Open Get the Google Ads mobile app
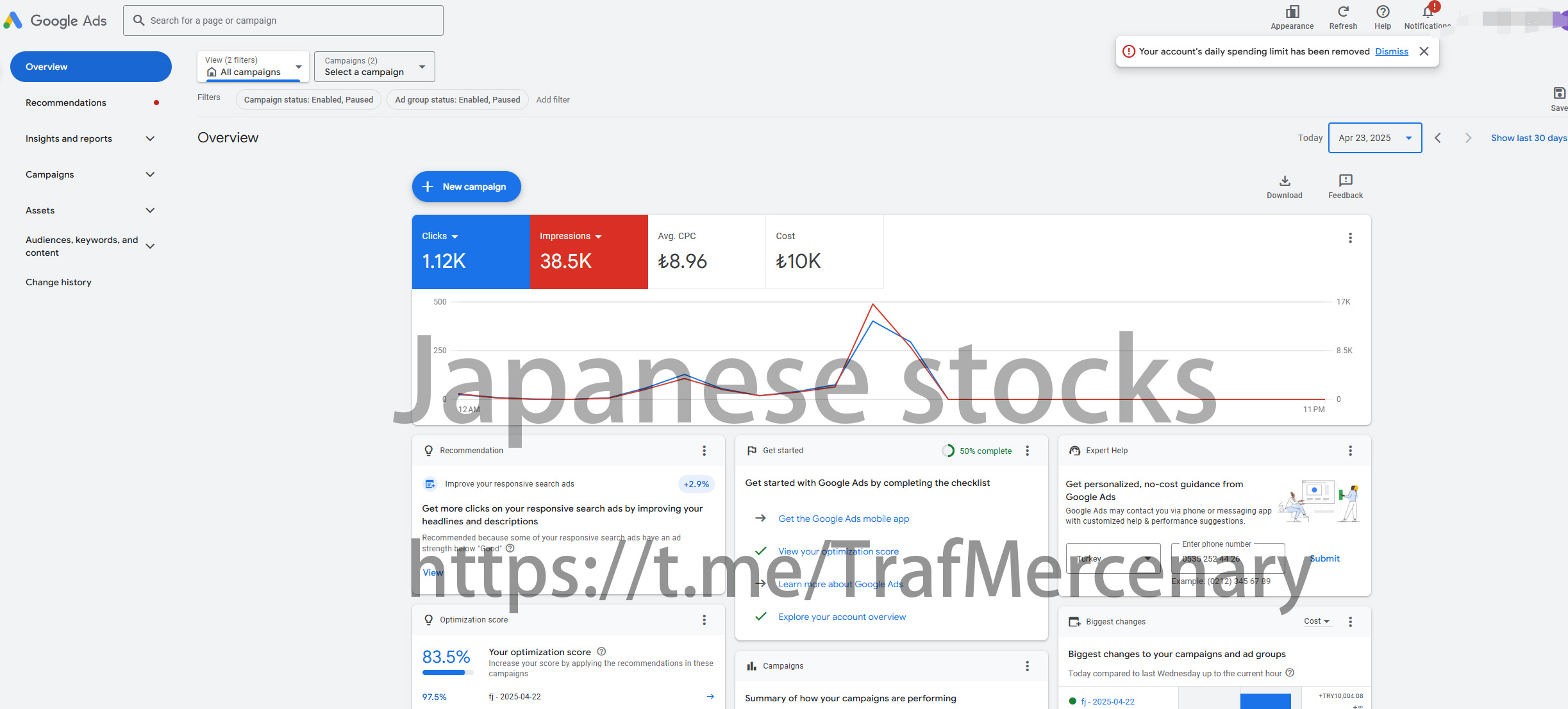 [x=844, y=519]
